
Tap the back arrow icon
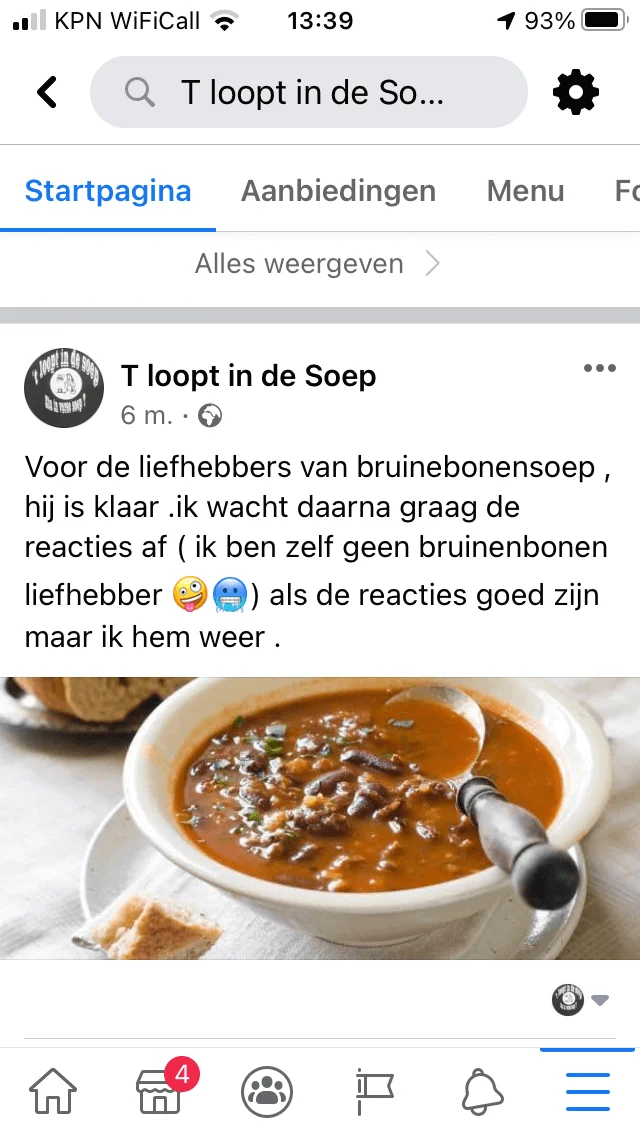(47, 92)
